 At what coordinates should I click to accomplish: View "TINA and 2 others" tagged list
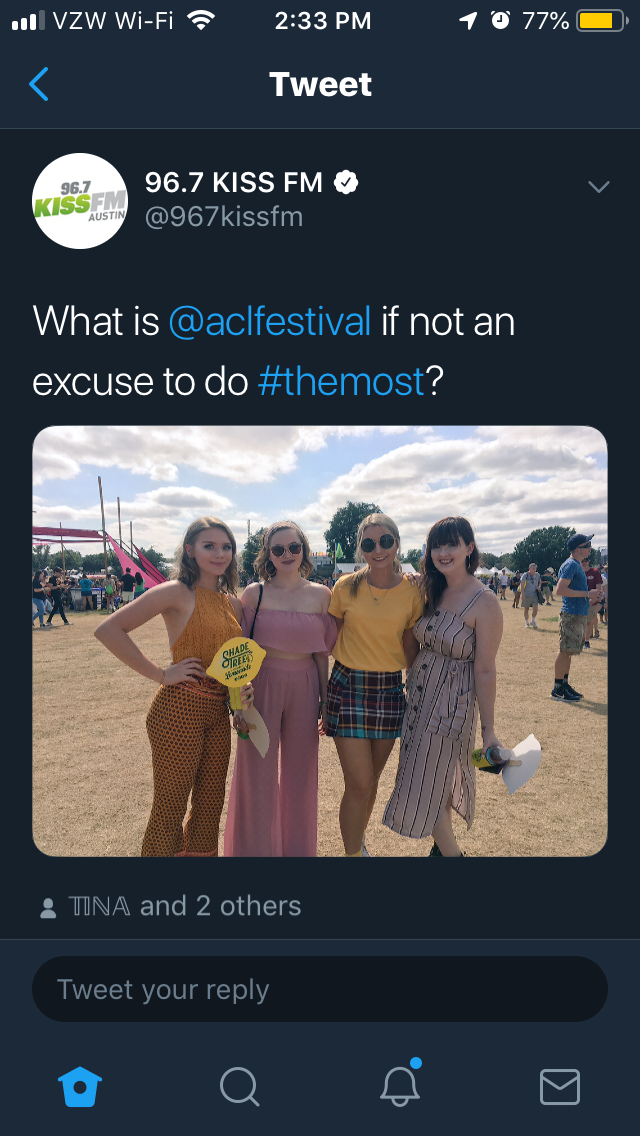click(x=184, y=906)
